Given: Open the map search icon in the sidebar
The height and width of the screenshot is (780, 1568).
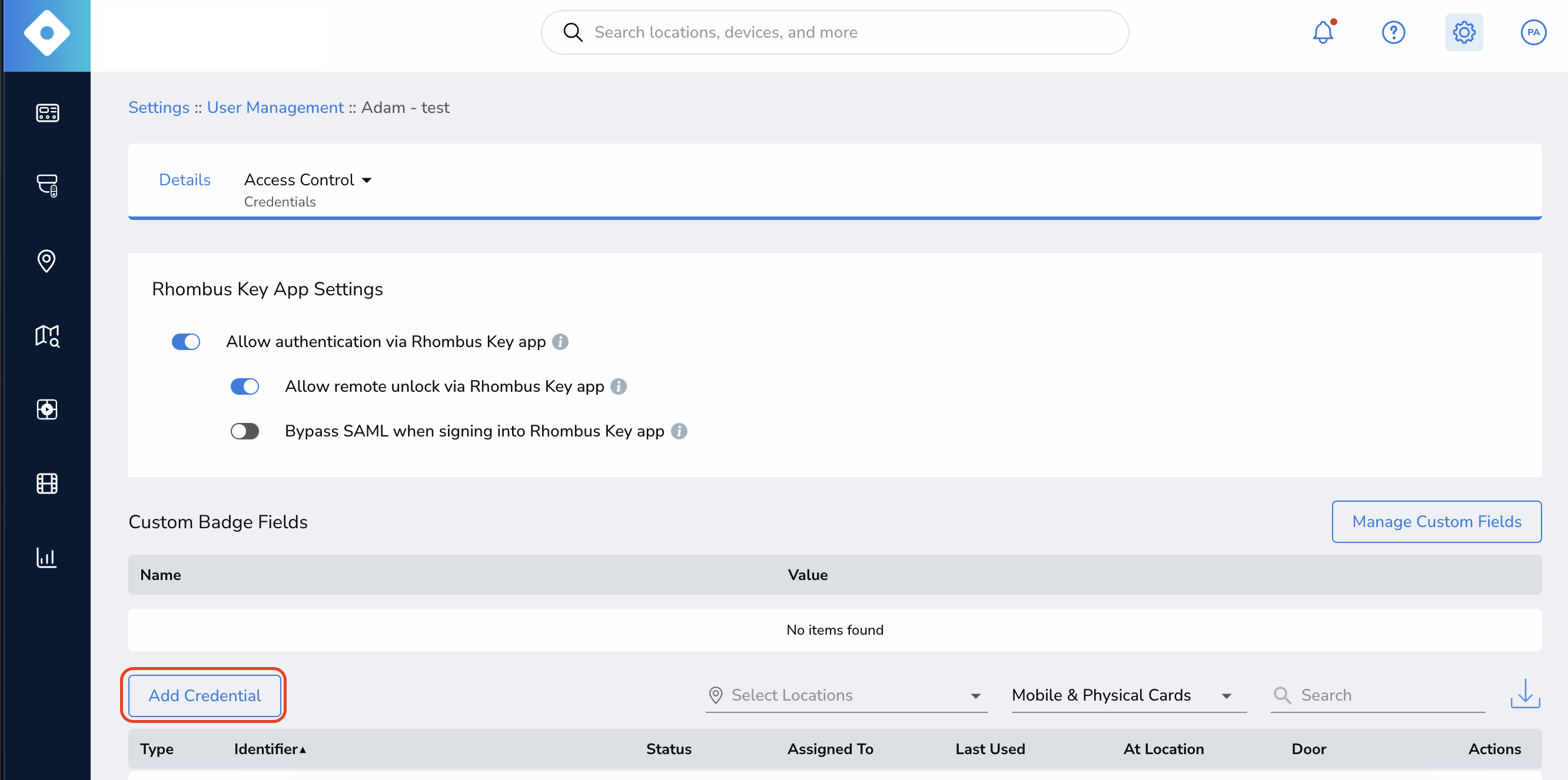Looking at the screenshot, I should pos(47,335).
